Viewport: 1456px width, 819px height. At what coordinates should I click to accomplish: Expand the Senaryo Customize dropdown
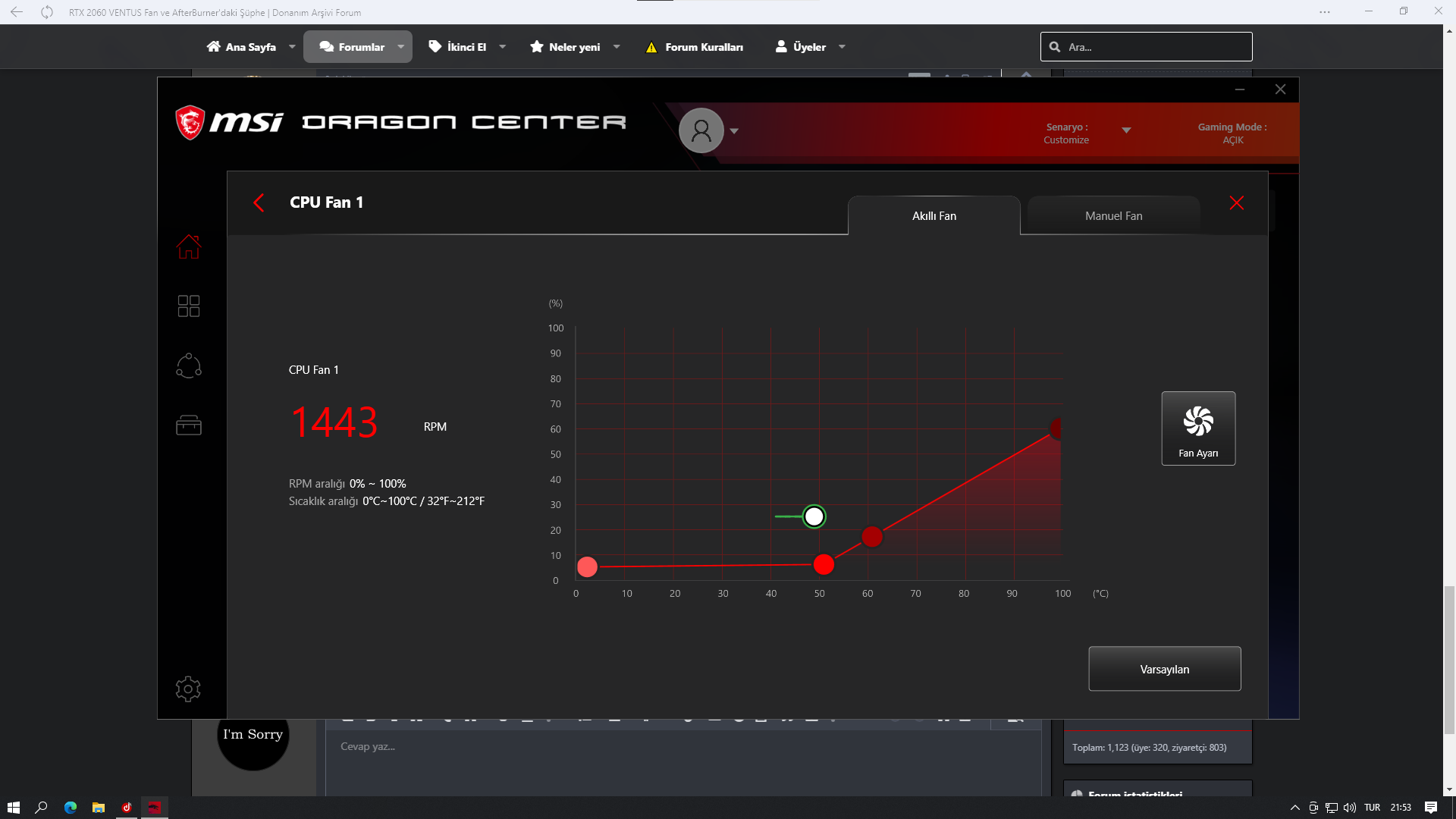1126,130
